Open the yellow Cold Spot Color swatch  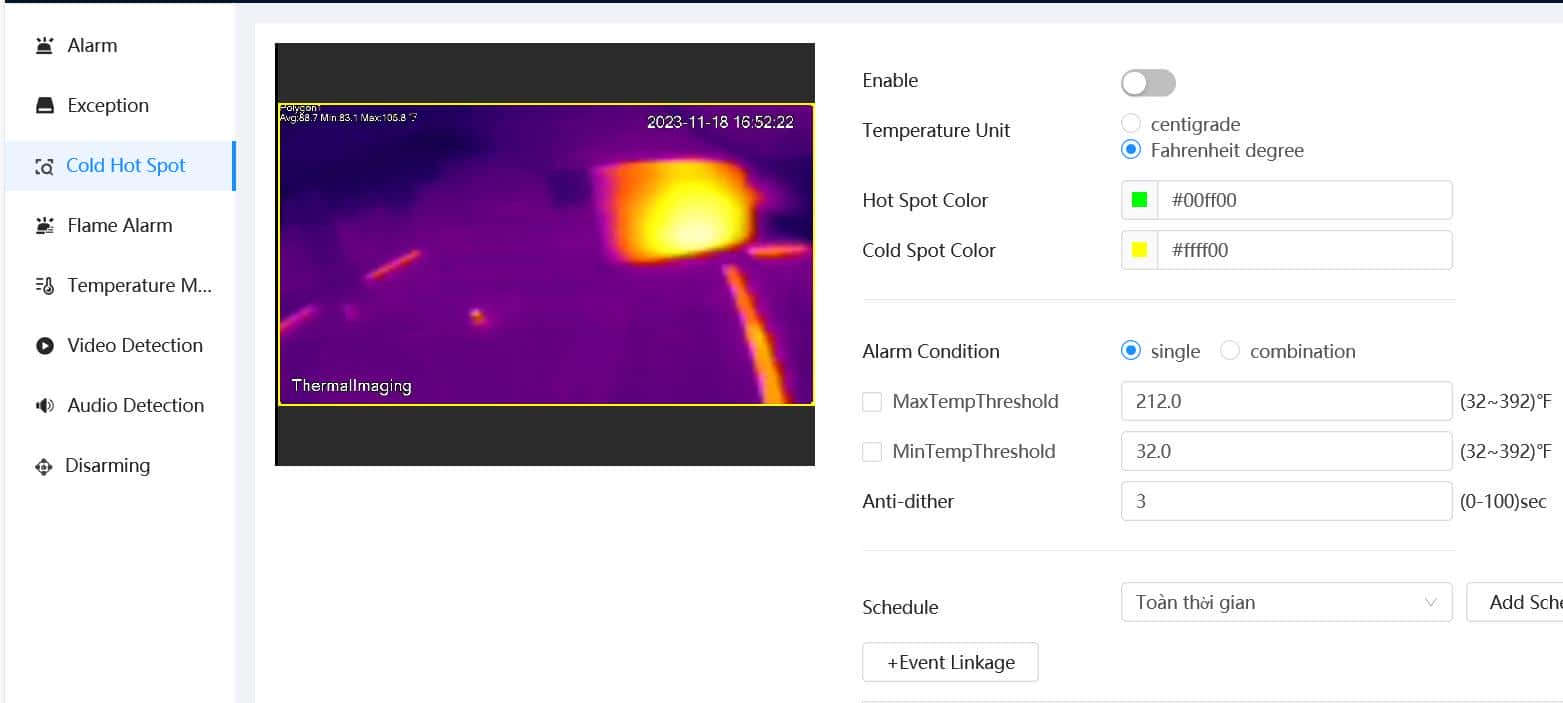(1139, 249)
